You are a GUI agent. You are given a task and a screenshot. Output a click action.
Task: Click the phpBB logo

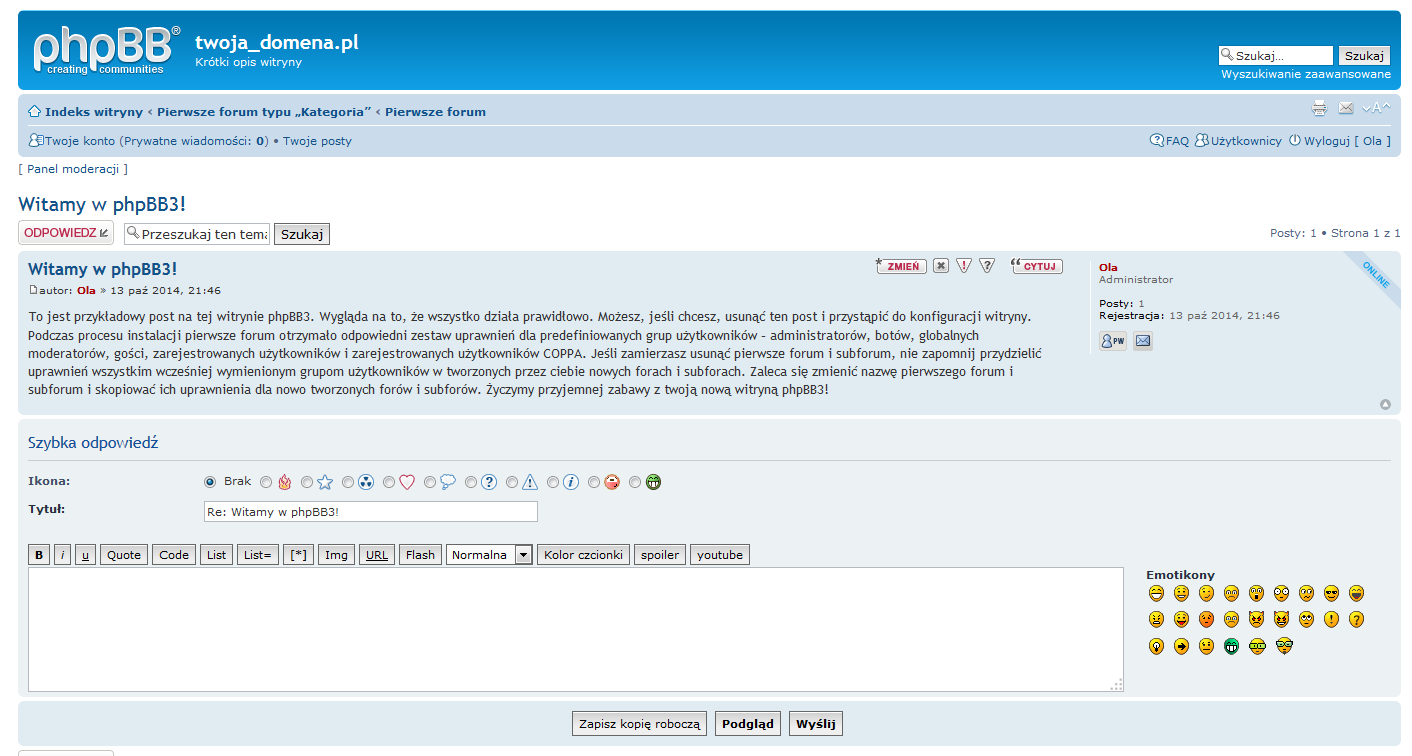[107, 50]
